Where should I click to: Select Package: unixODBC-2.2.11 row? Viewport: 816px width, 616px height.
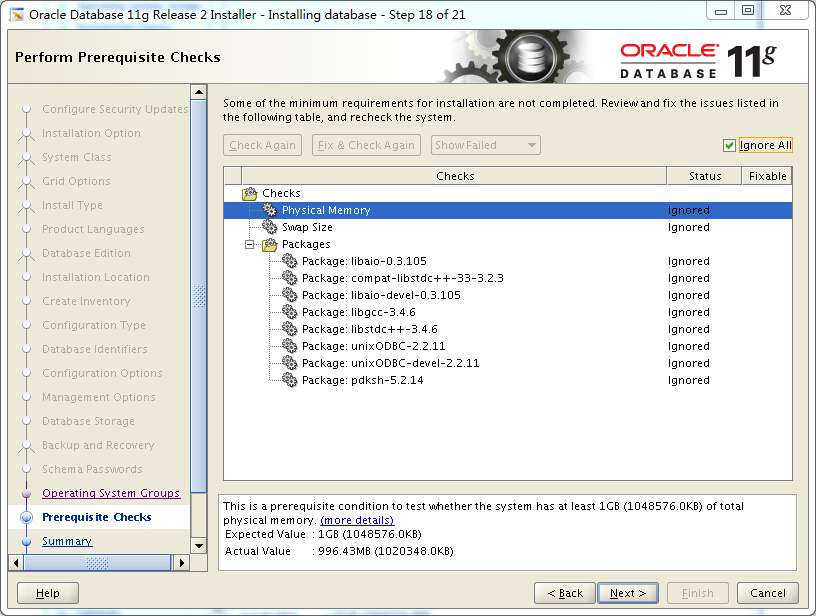pos(508,346)
